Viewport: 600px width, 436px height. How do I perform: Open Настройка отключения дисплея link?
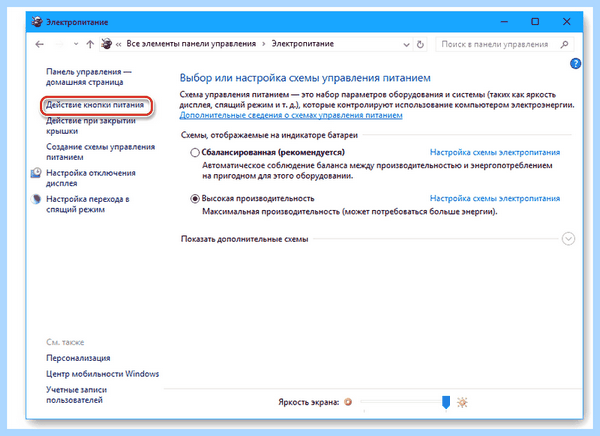coord(91,178)
